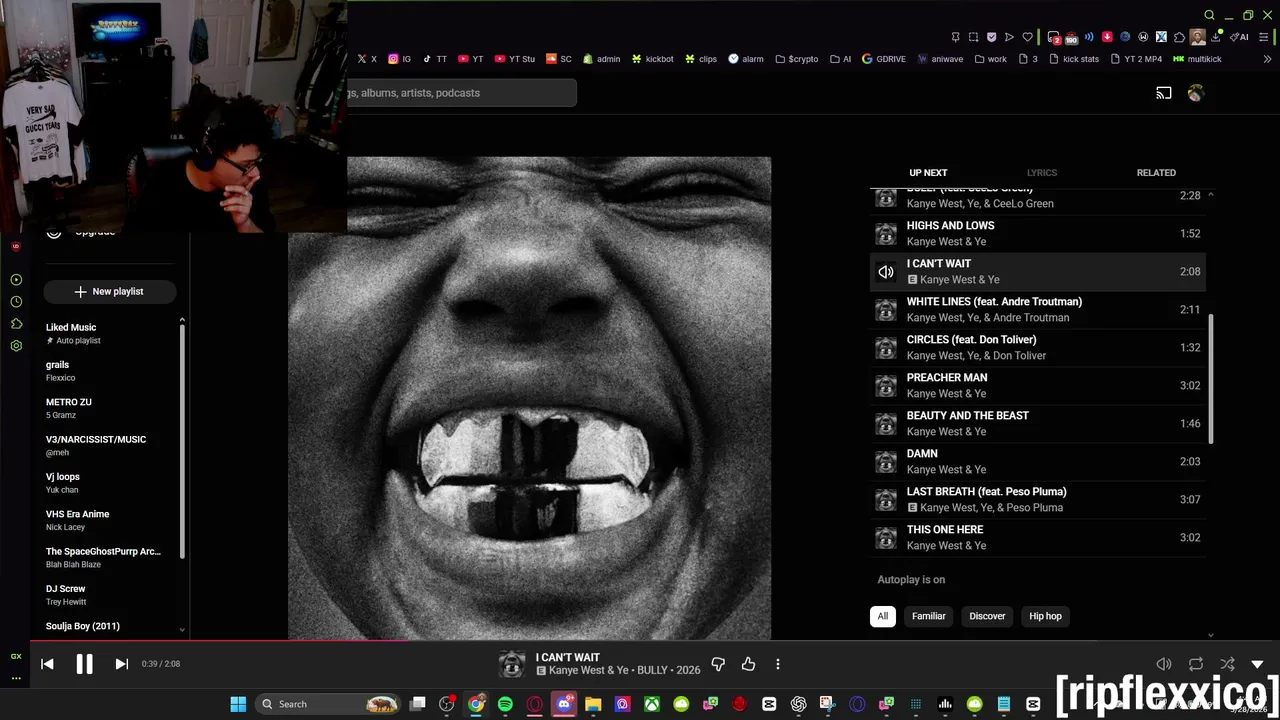Expand the AI bookmarks folder
Viewport: 1280px width, 720px height.
pos(840,59)
